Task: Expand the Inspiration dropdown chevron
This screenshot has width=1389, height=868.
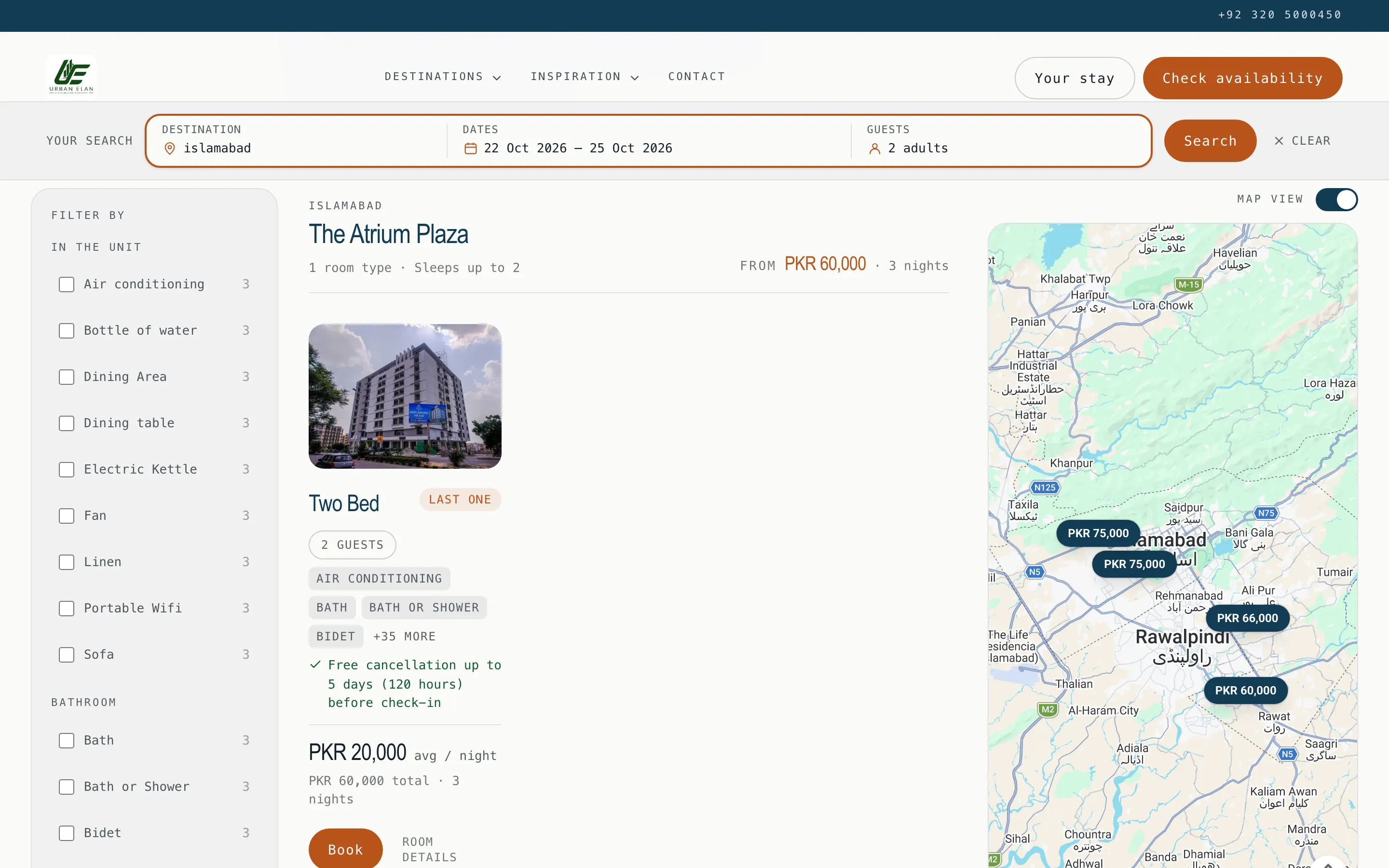Action: point(635,78)
